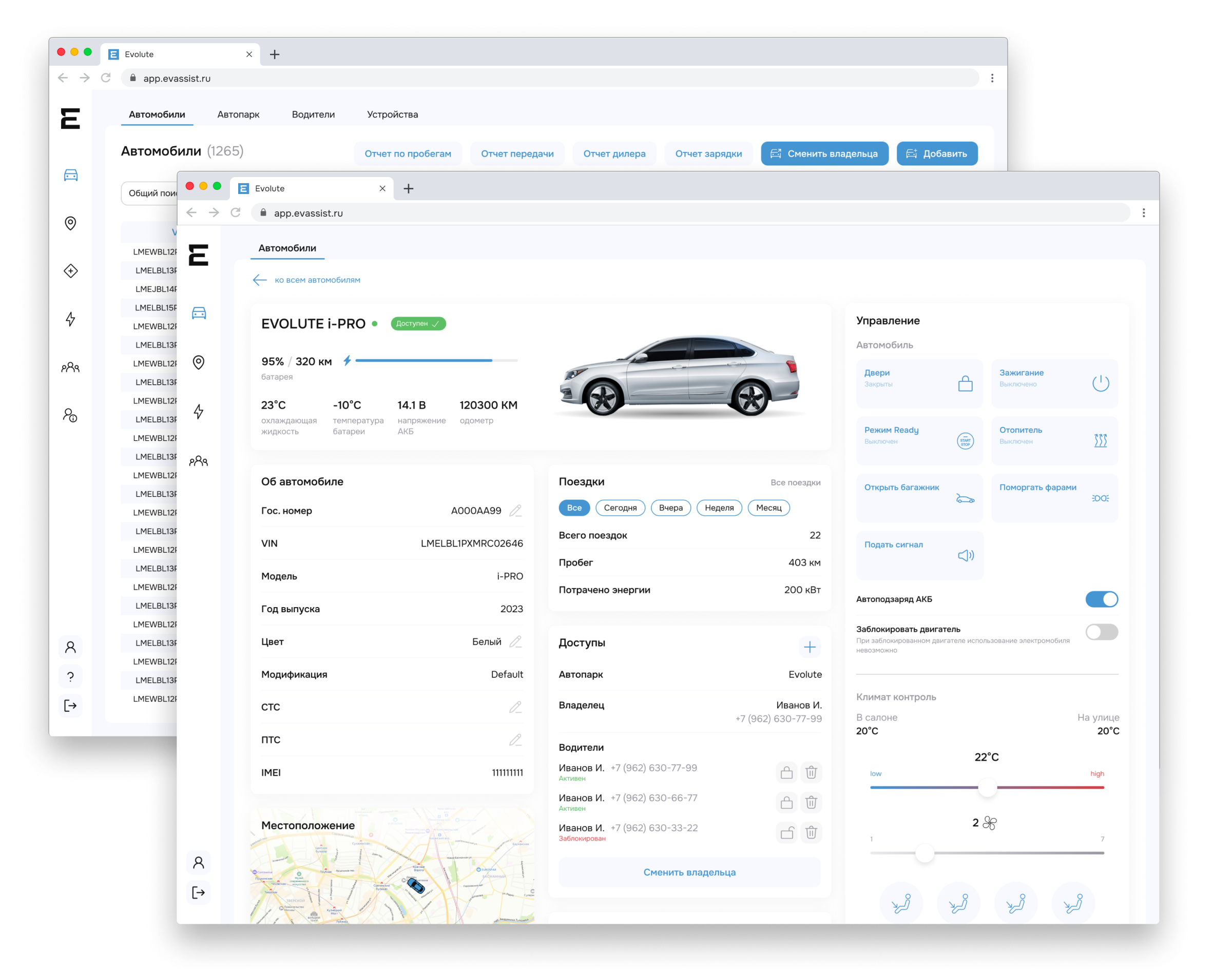Click logout icon in back window sidebar
This screenshot has height=975, width=1232.
coord(71,706)
